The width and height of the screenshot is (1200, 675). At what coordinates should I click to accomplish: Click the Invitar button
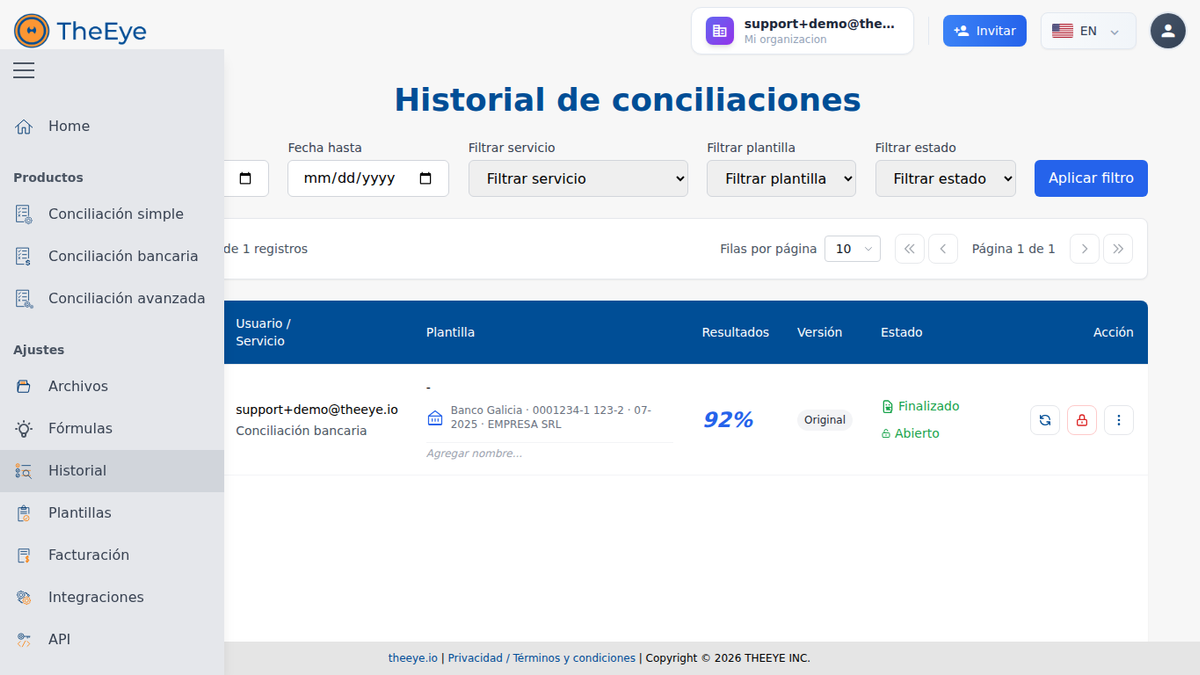(x=985, y=31)
